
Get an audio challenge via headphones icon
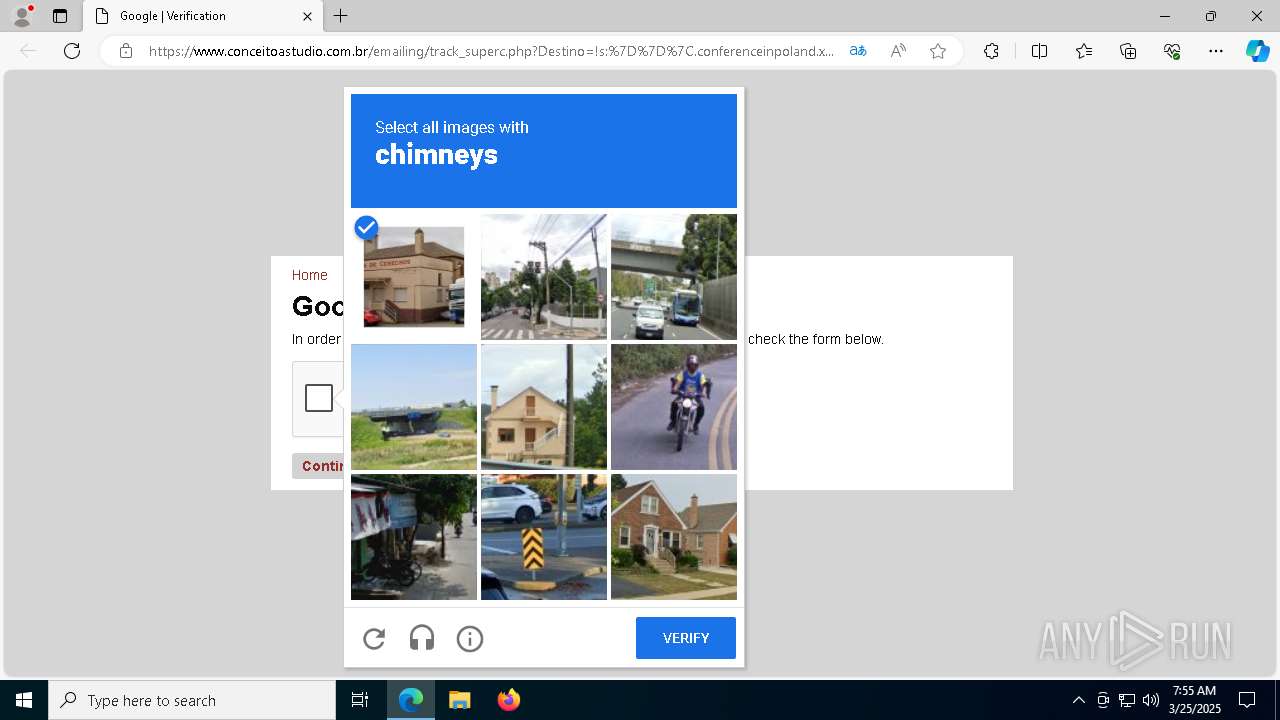422,638
